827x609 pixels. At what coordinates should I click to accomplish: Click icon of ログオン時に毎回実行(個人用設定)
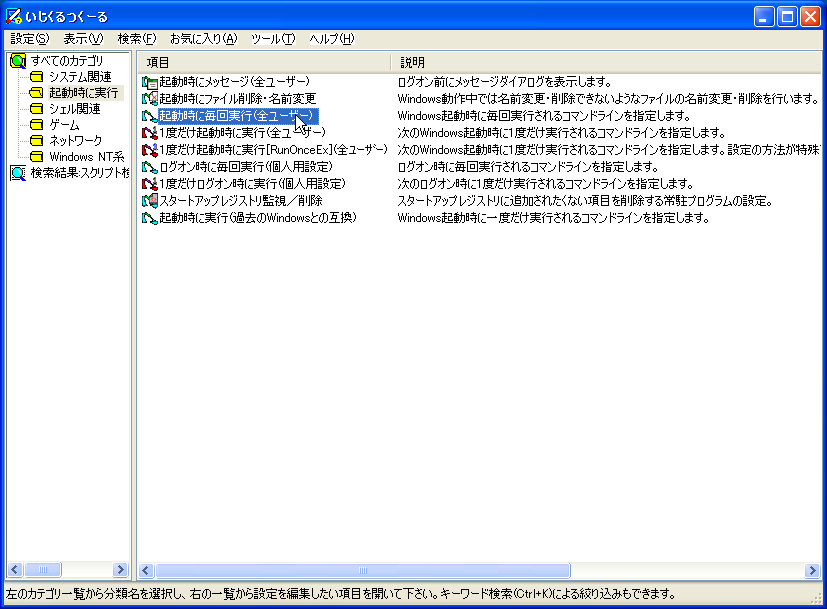[150, 167]
